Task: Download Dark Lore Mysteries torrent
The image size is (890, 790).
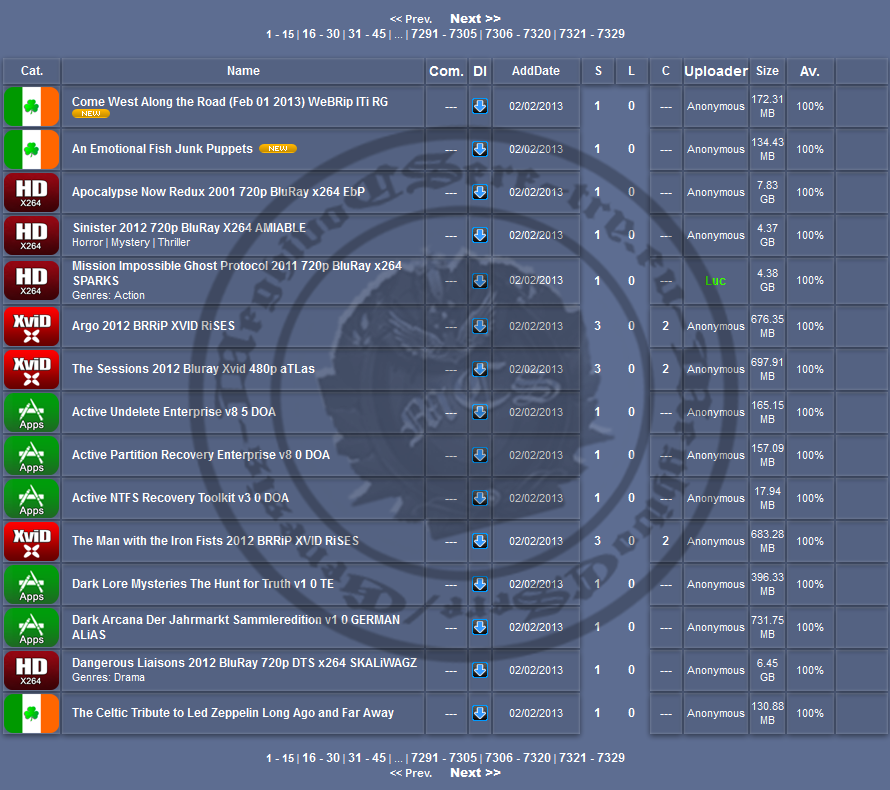Action: pos(480,584)
